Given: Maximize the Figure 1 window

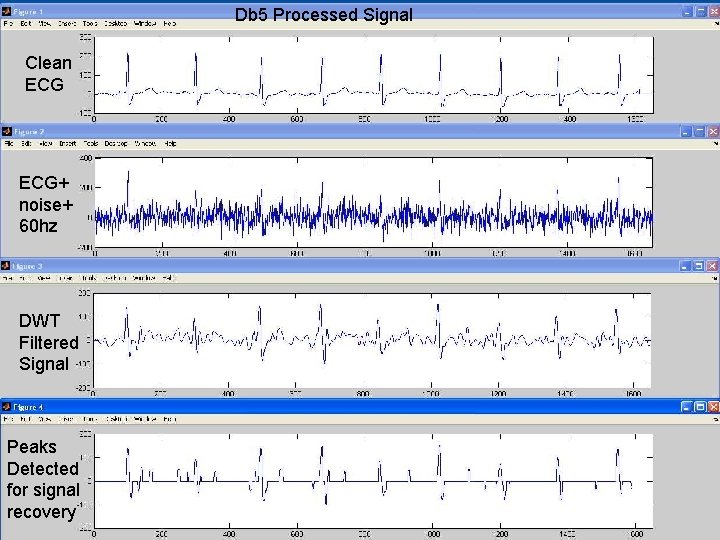Looking at the screenshot, I should click(x=701, y=12).
